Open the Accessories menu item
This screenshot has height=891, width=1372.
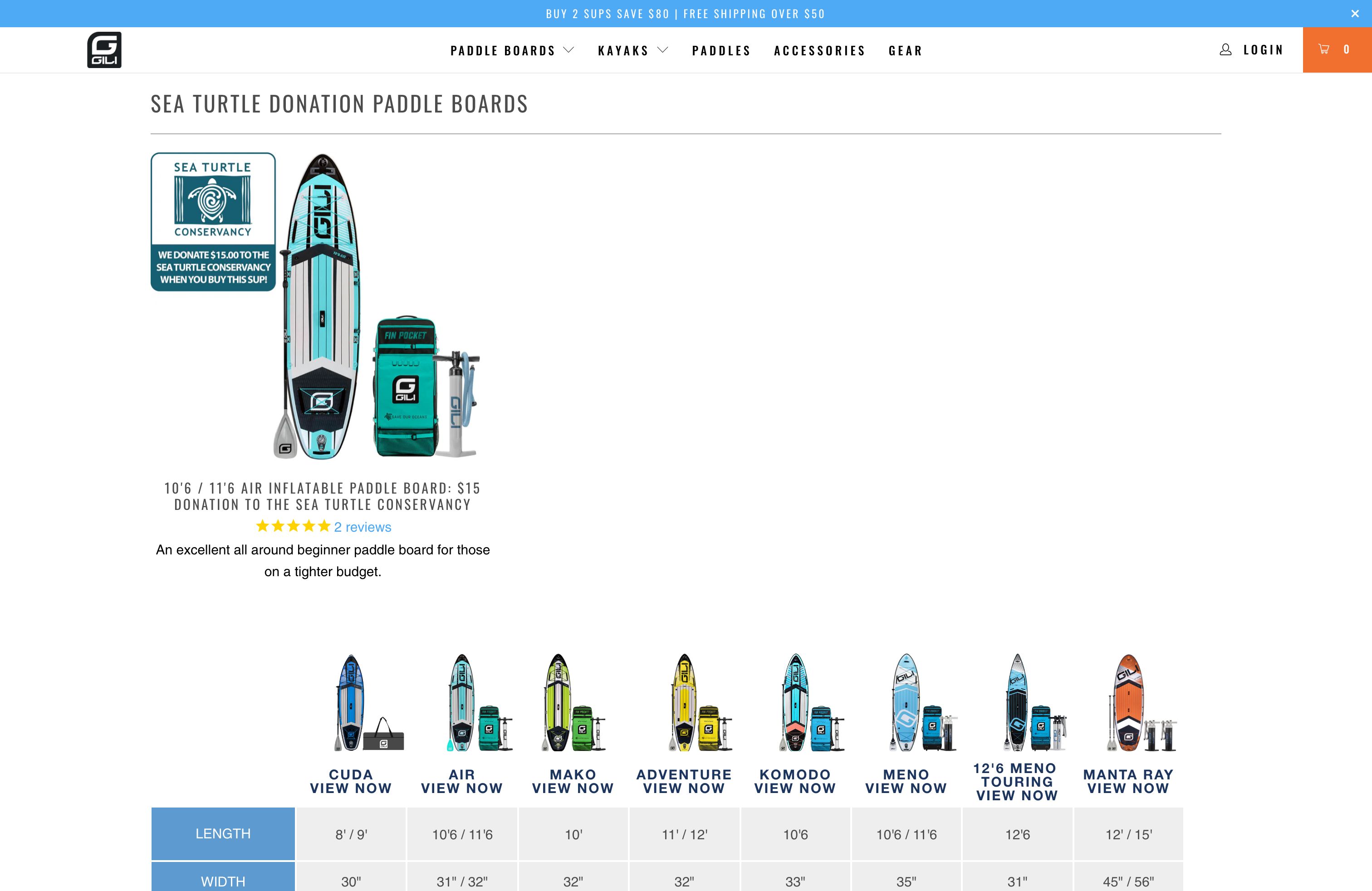click(820, 50)
